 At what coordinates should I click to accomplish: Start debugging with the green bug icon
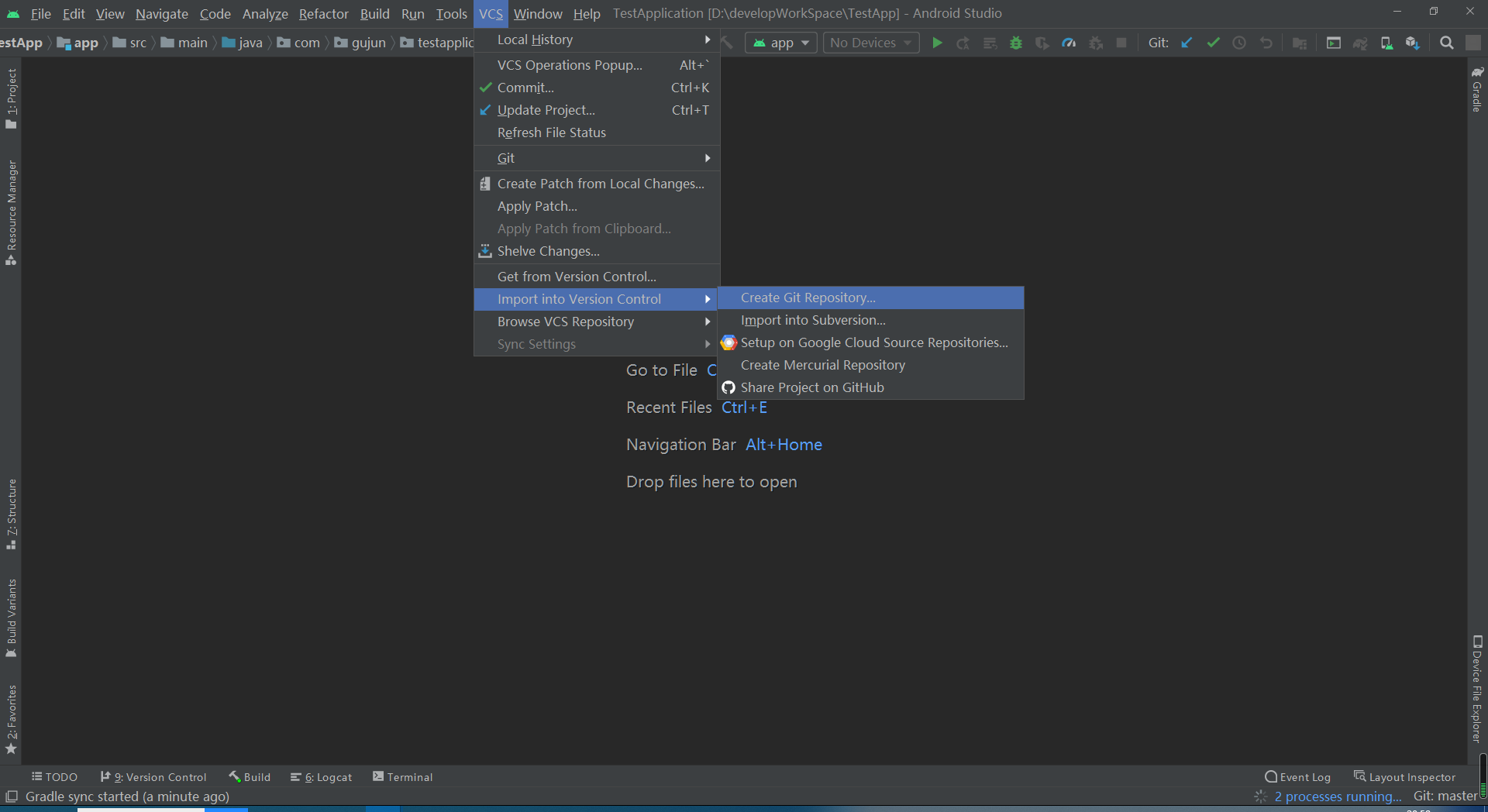(1016, 43)
